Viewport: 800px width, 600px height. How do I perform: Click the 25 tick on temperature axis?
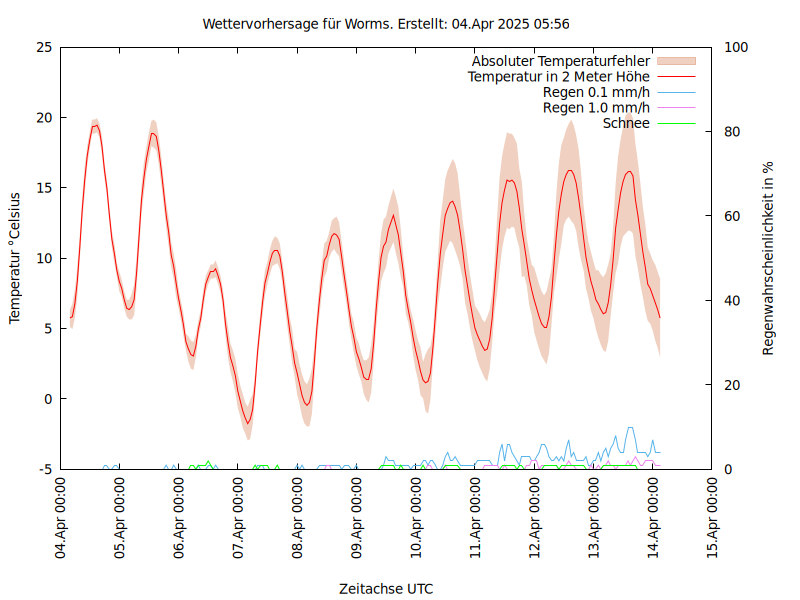point(42,47)
